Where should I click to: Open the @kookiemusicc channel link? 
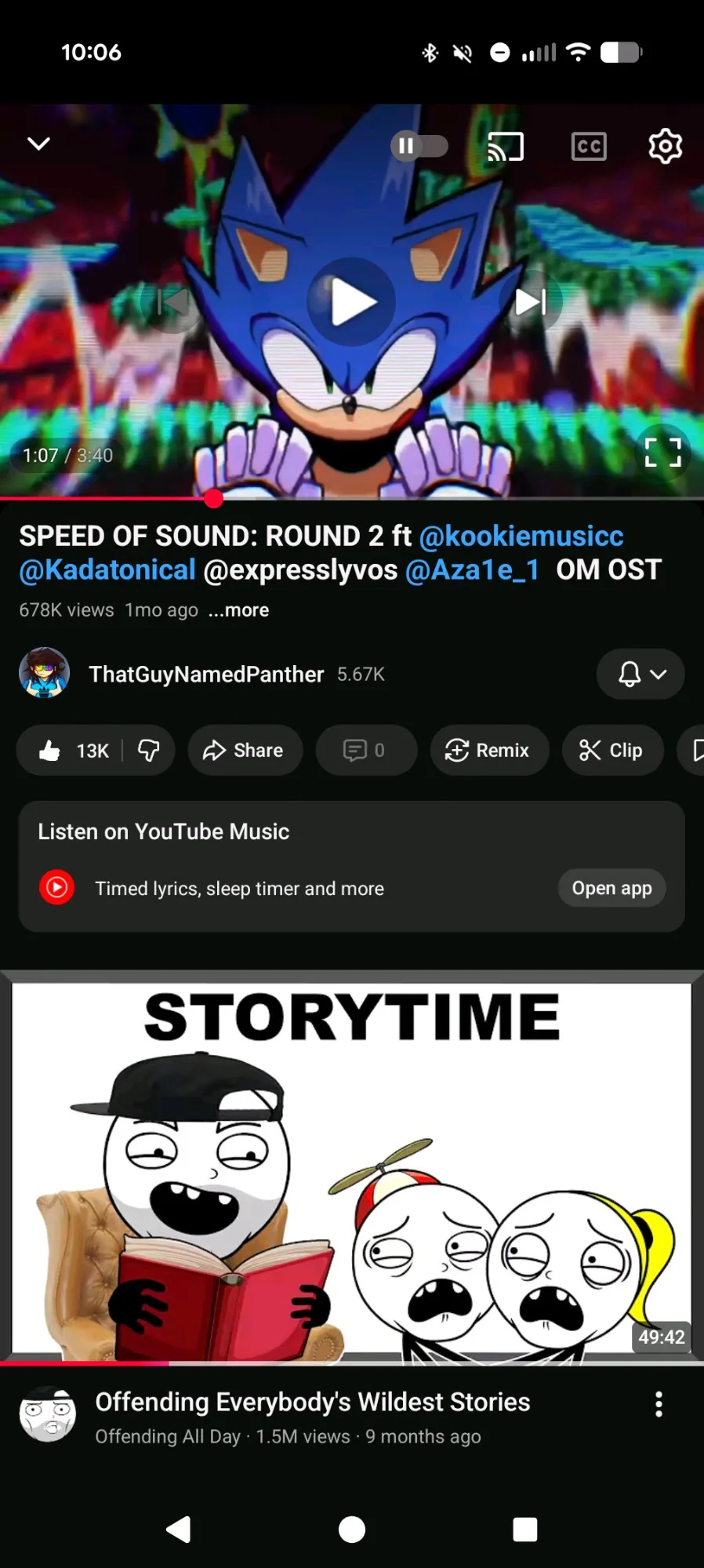tap(521, 537)
